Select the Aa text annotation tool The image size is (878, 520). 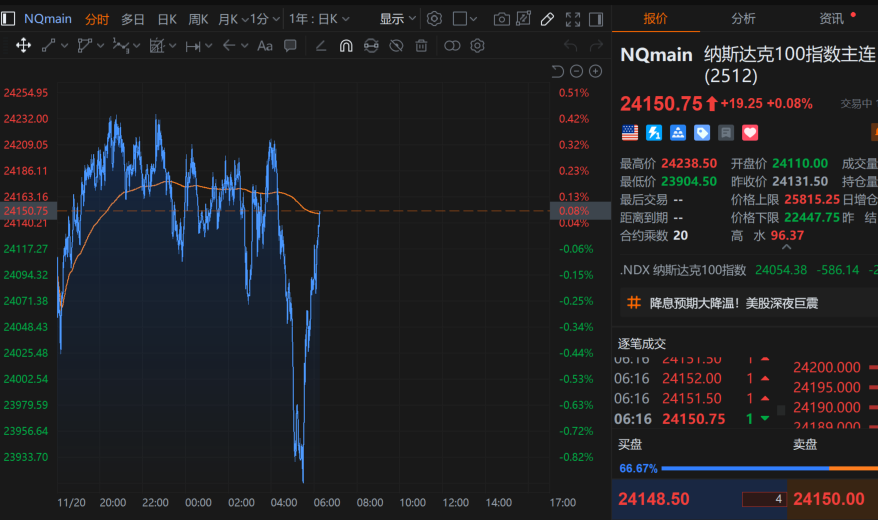pyautogui.click(x=265, y=46)
